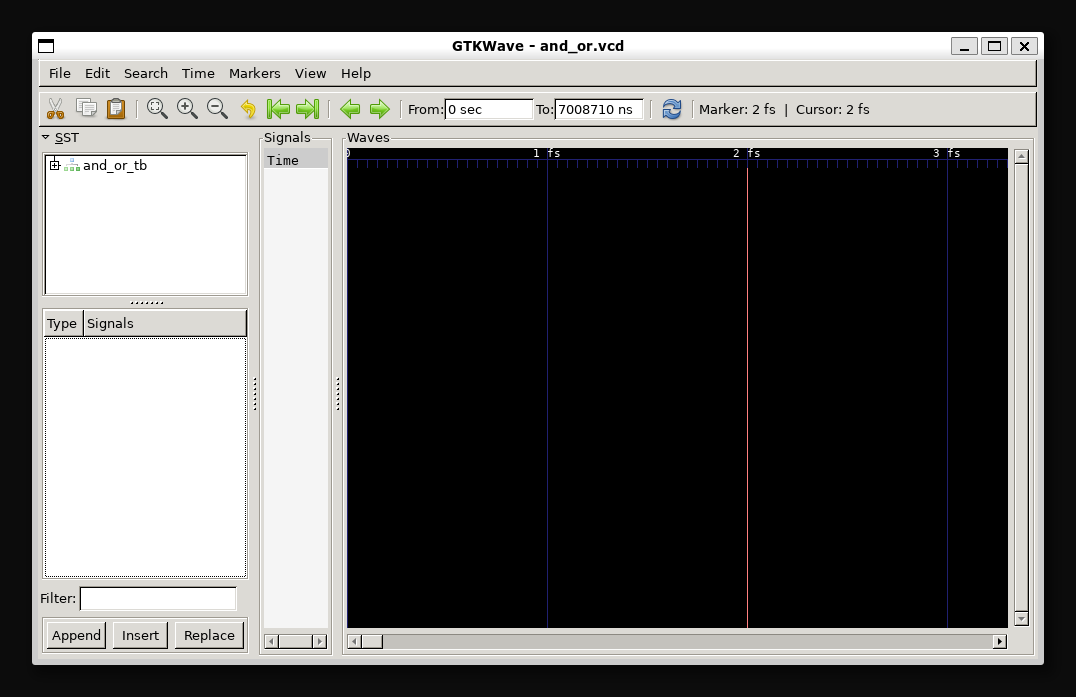This screenshot has width=1076, height=697.
Task: Click the dotted grip left of Signals pane
Action: click(x=255, y=394)
